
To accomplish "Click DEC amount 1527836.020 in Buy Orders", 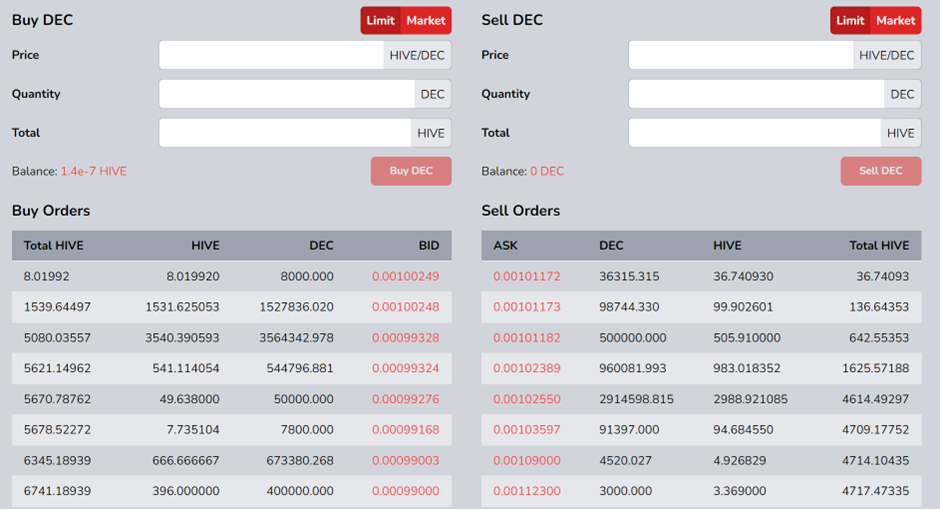I will (296, 307).
